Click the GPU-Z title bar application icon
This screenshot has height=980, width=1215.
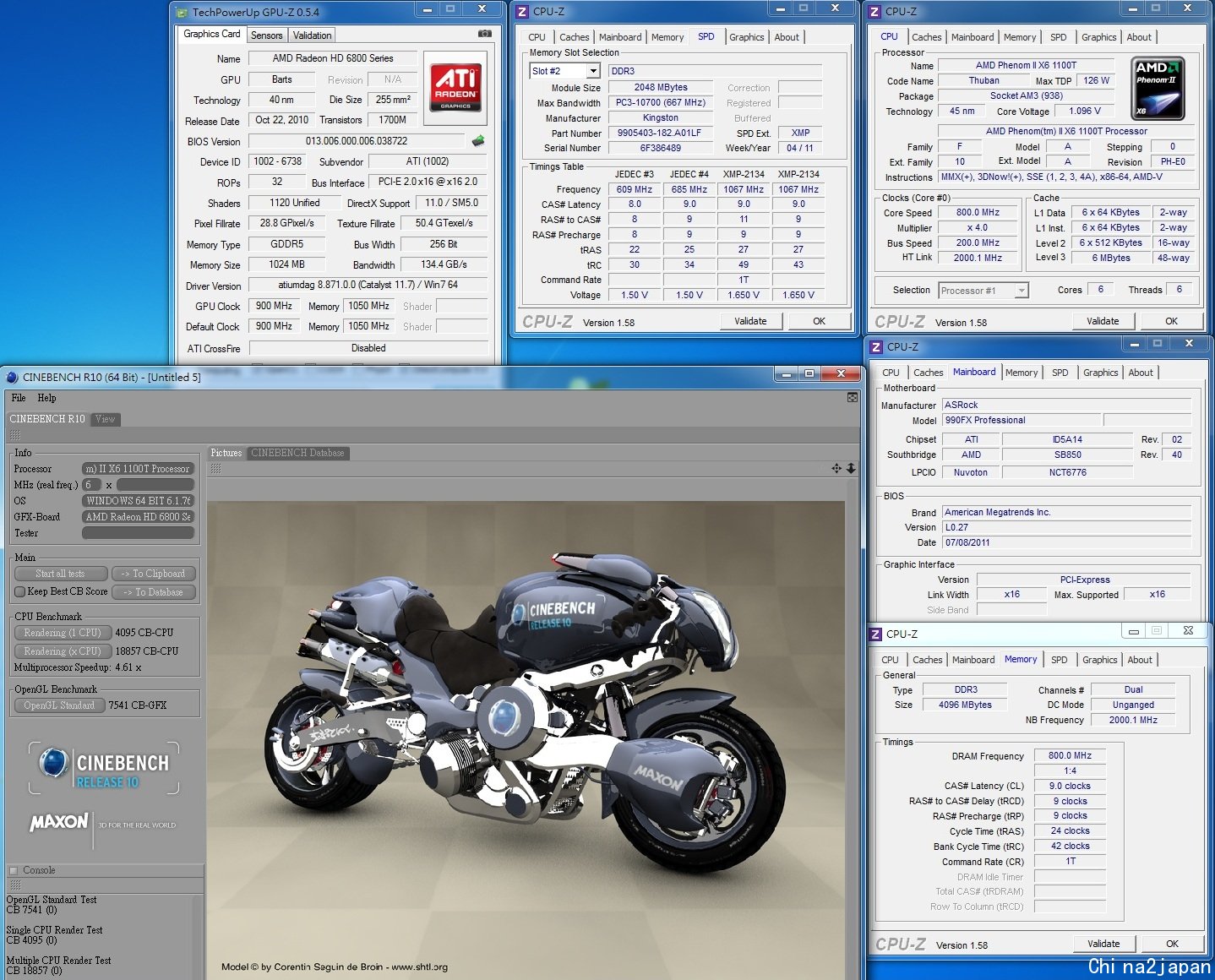(x=182, y=12)
